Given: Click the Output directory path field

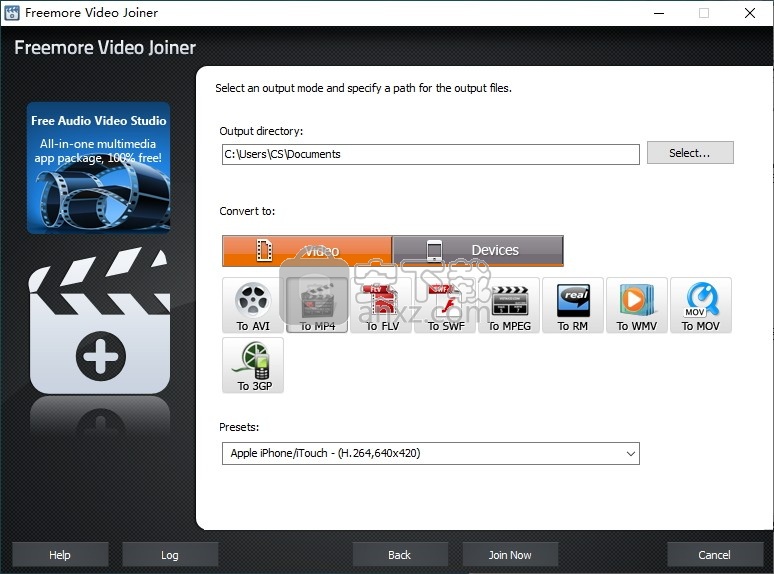Looking at the screenshot, I should [x=430, y=154].
